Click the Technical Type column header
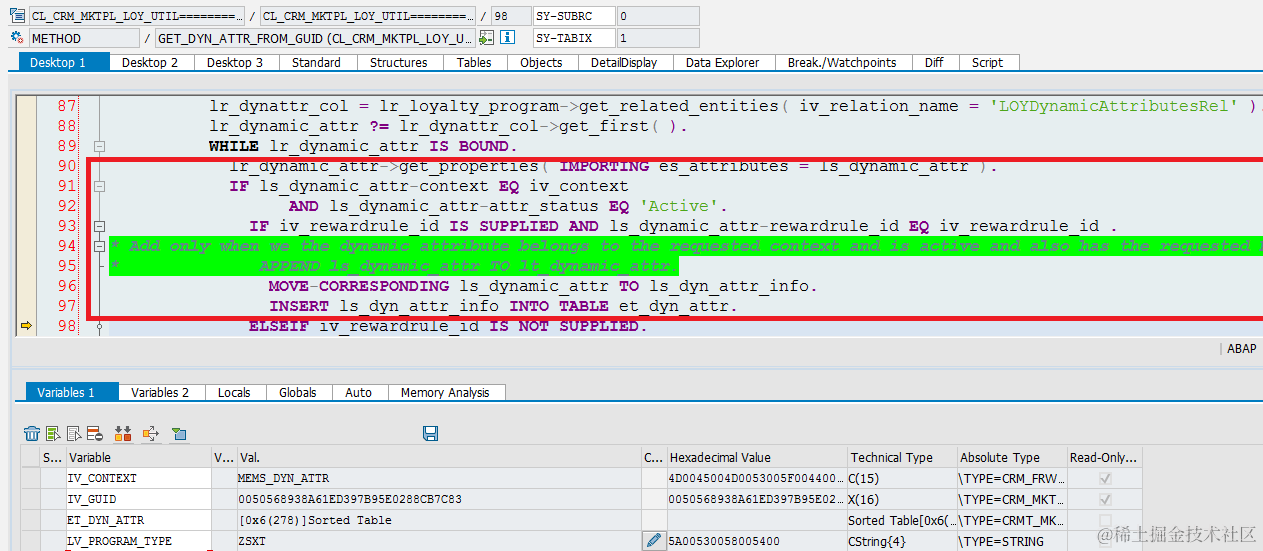 coord(902,457)
